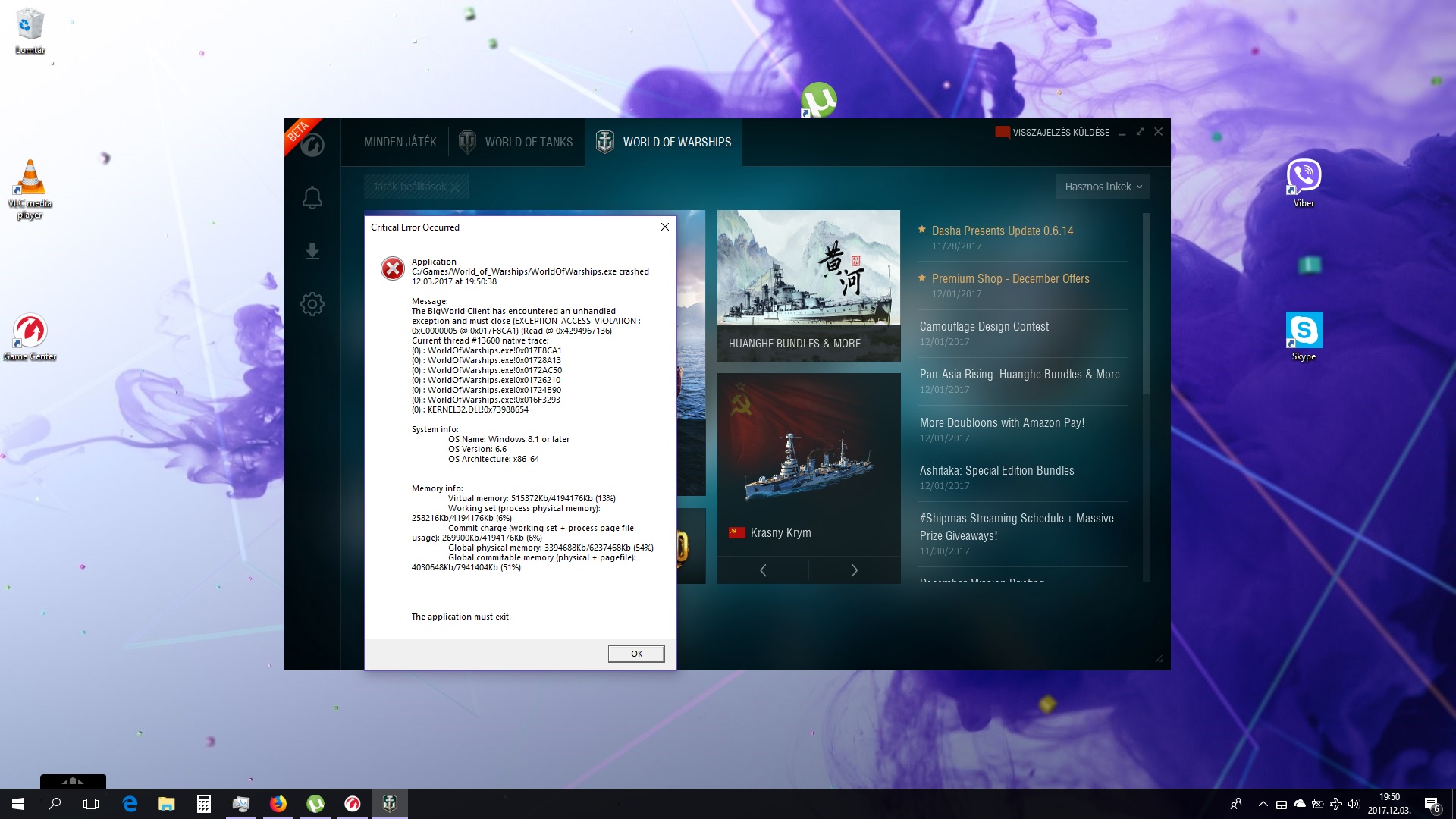Image resolution: width=1456 pixels, height=819 pixels.
Task: Select the uTorrent desktop shortcut
Action: [818, 99]
